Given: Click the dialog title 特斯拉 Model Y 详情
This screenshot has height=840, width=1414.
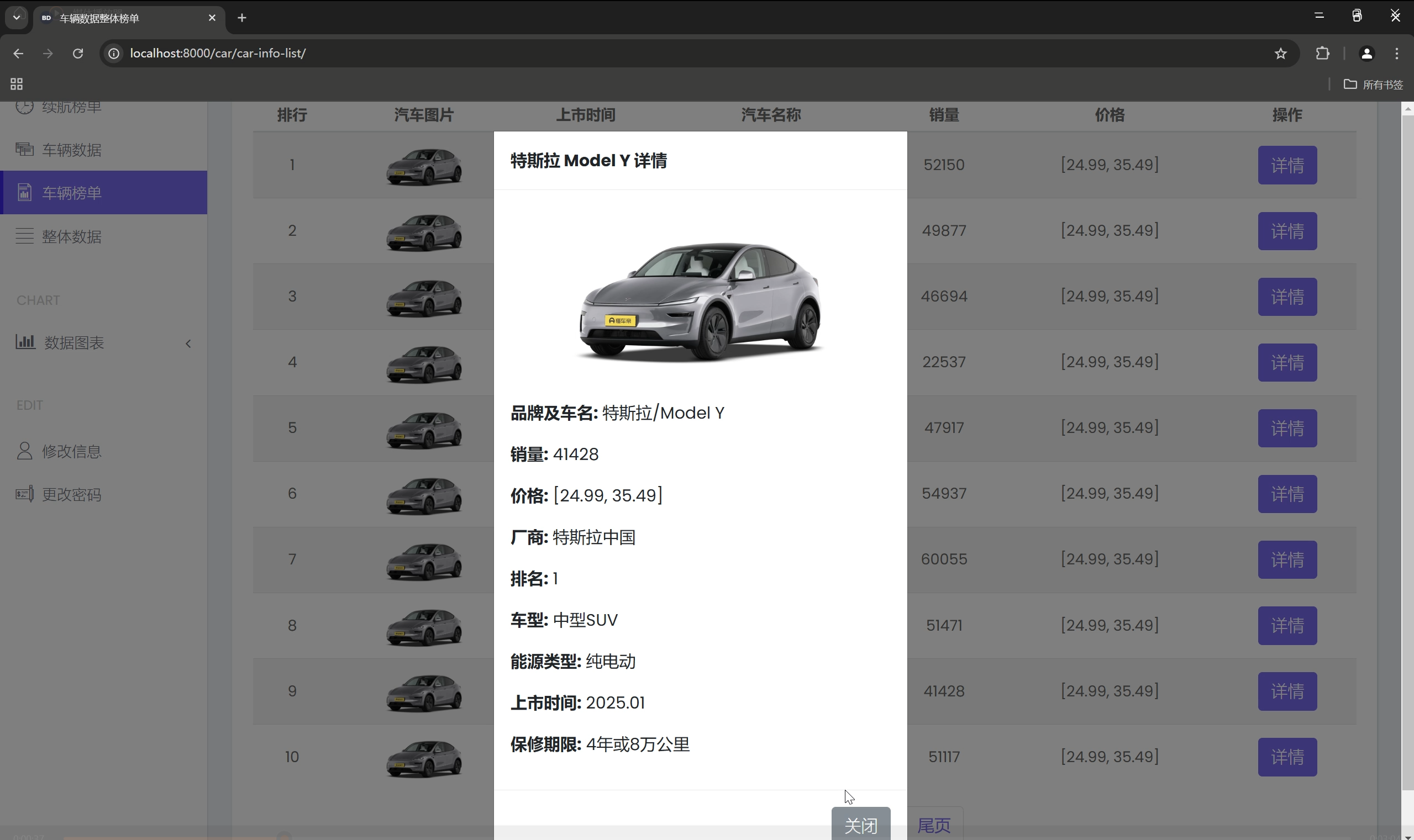Looking at the screenshot, I should click(588, 161).
